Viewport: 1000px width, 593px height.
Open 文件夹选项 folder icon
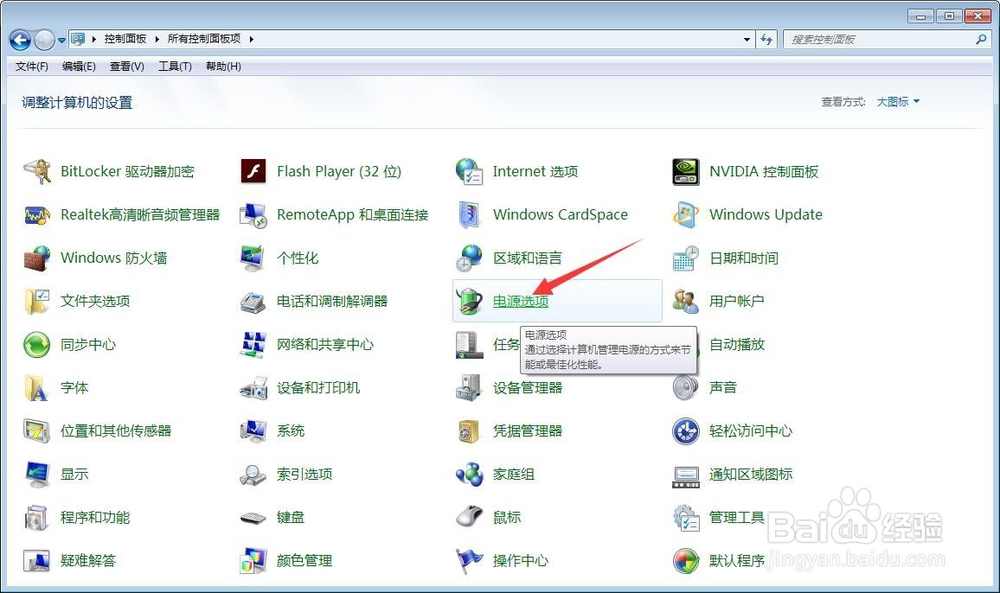click(37, 302)
